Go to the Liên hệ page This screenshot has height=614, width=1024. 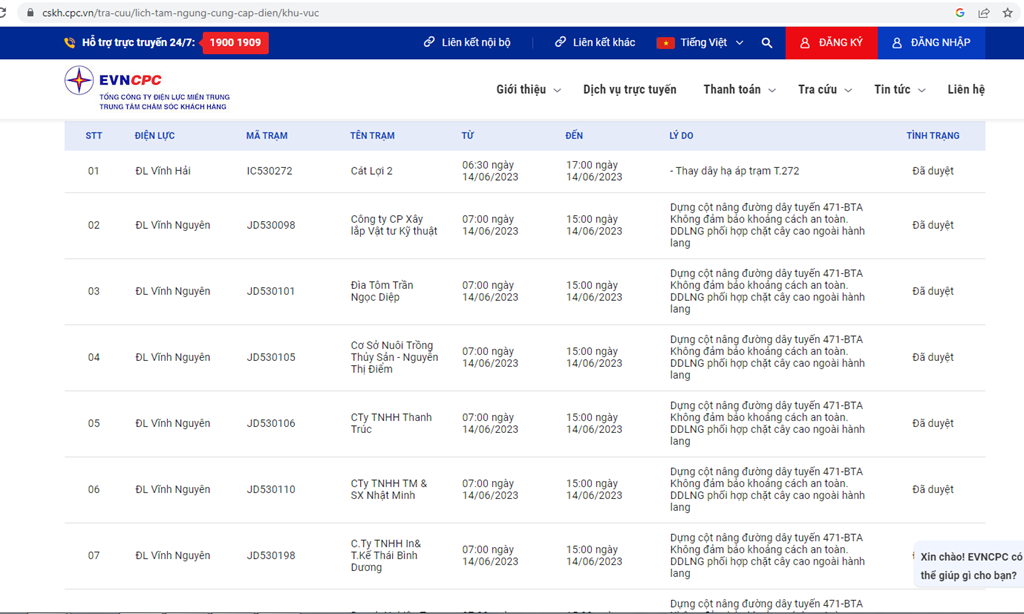[x=966, y=90]
